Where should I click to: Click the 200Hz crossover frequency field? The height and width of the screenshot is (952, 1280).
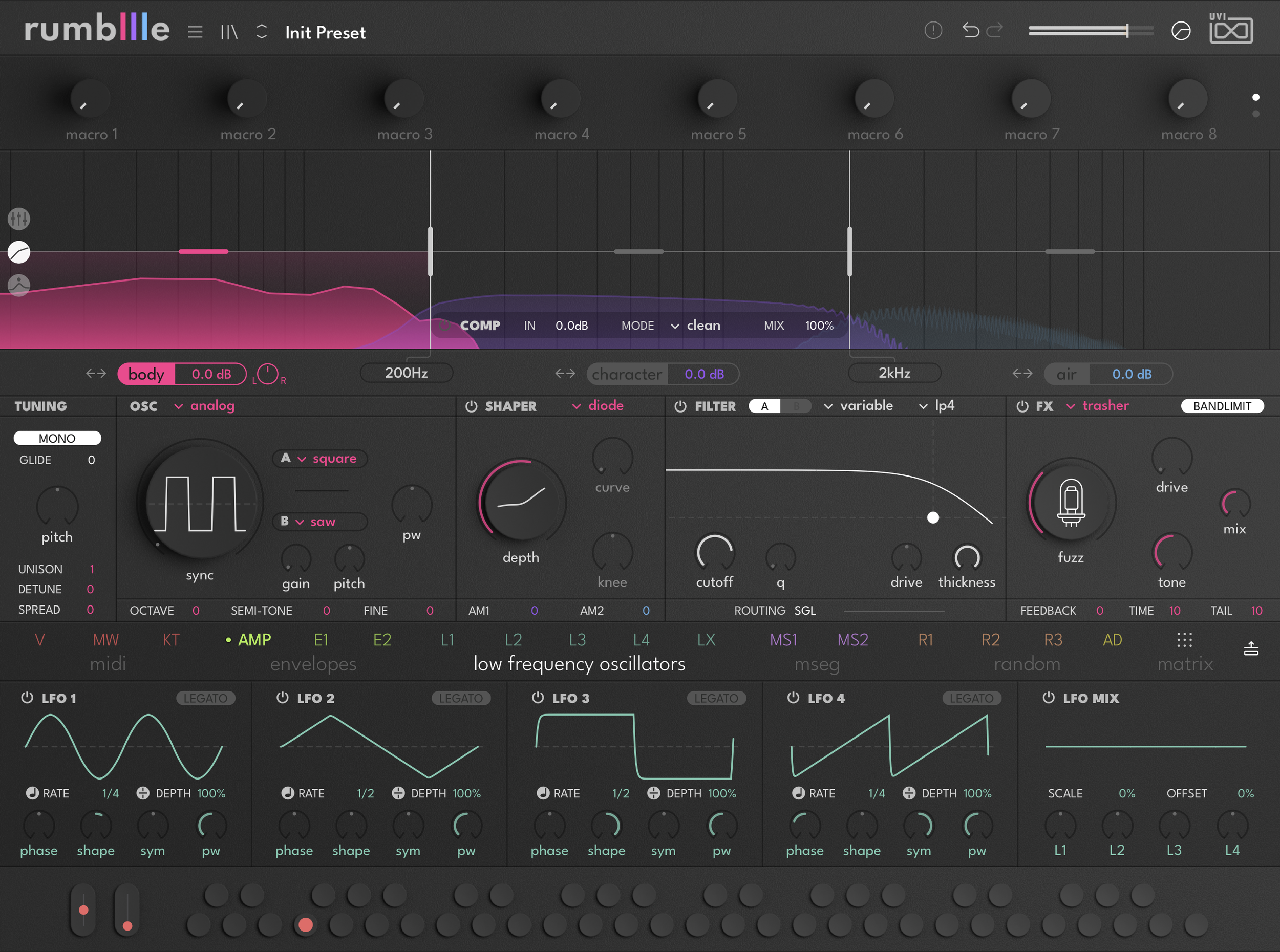click(407, 373)
